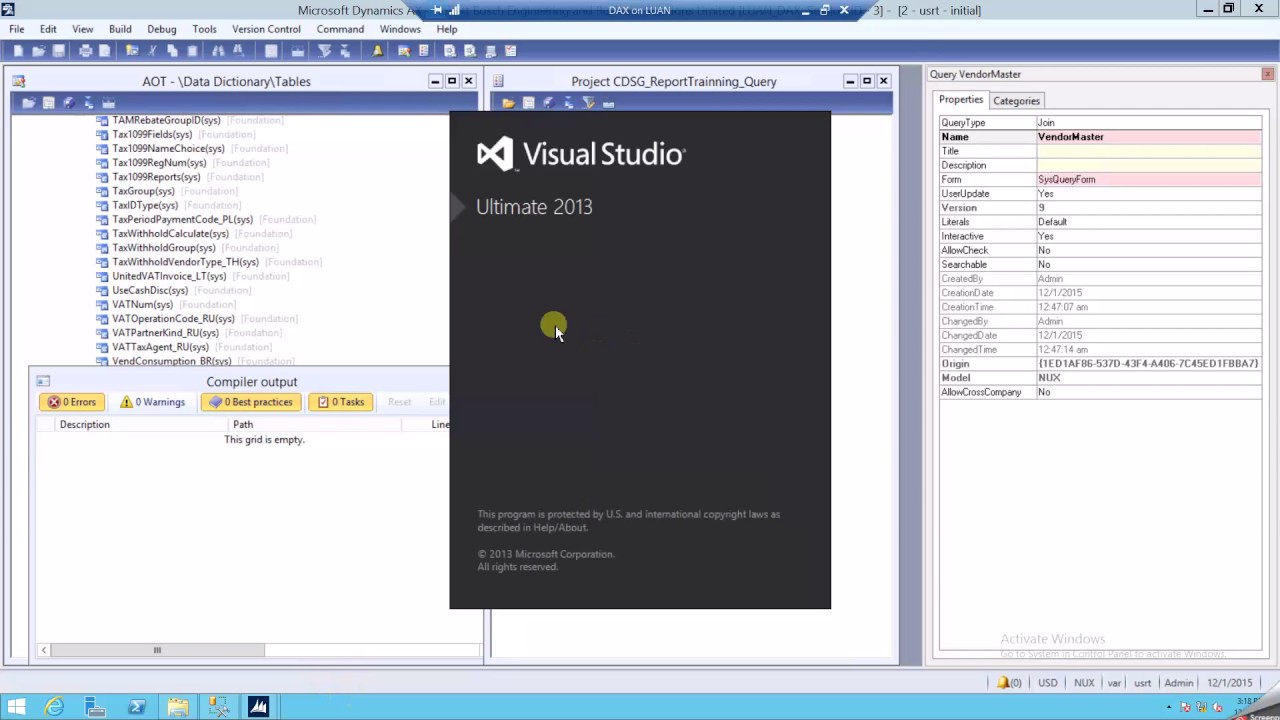Edit the Form property SysQueryForm
This screenshot has width=1280, height=720.
point(1148,180)
